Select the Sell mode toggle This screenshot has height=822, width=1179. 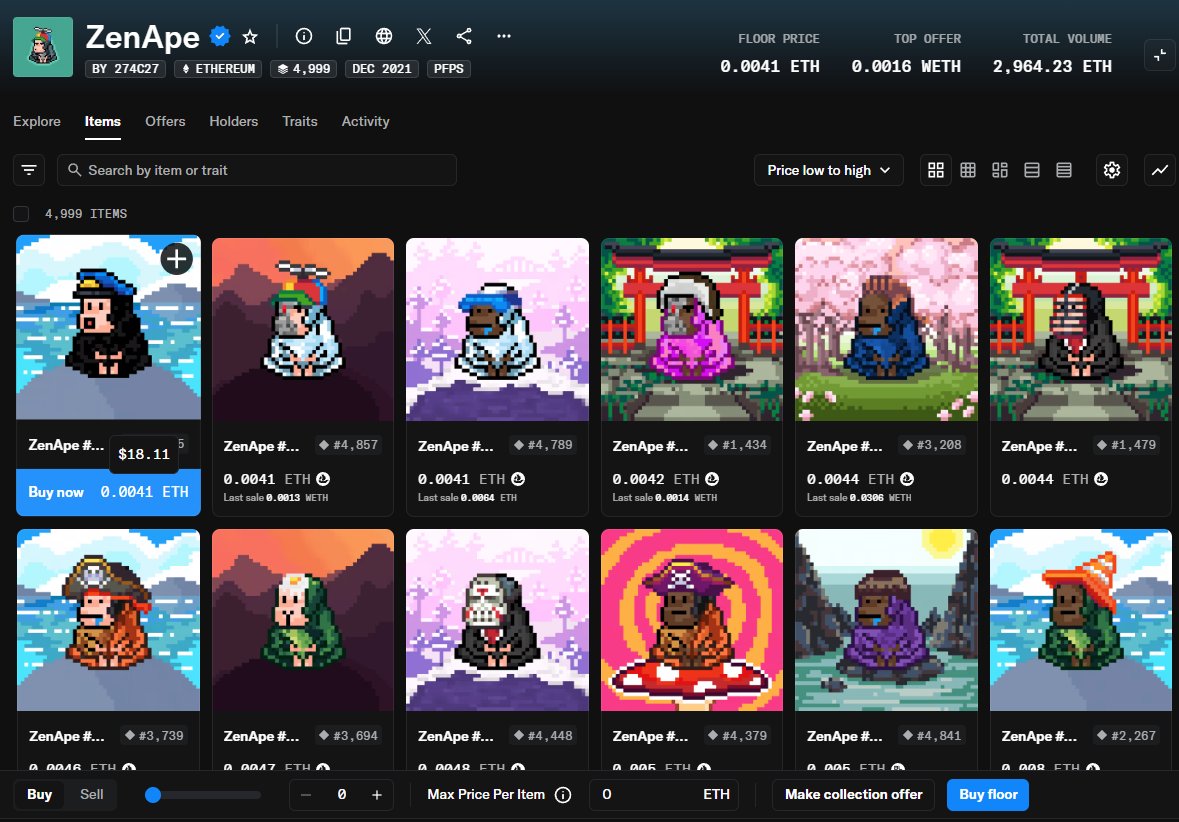92,794
